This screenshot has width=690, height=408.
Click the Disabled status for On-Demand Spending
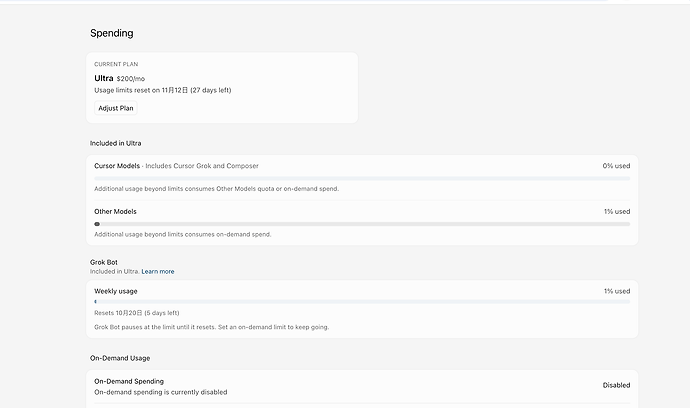pos(616,385)
